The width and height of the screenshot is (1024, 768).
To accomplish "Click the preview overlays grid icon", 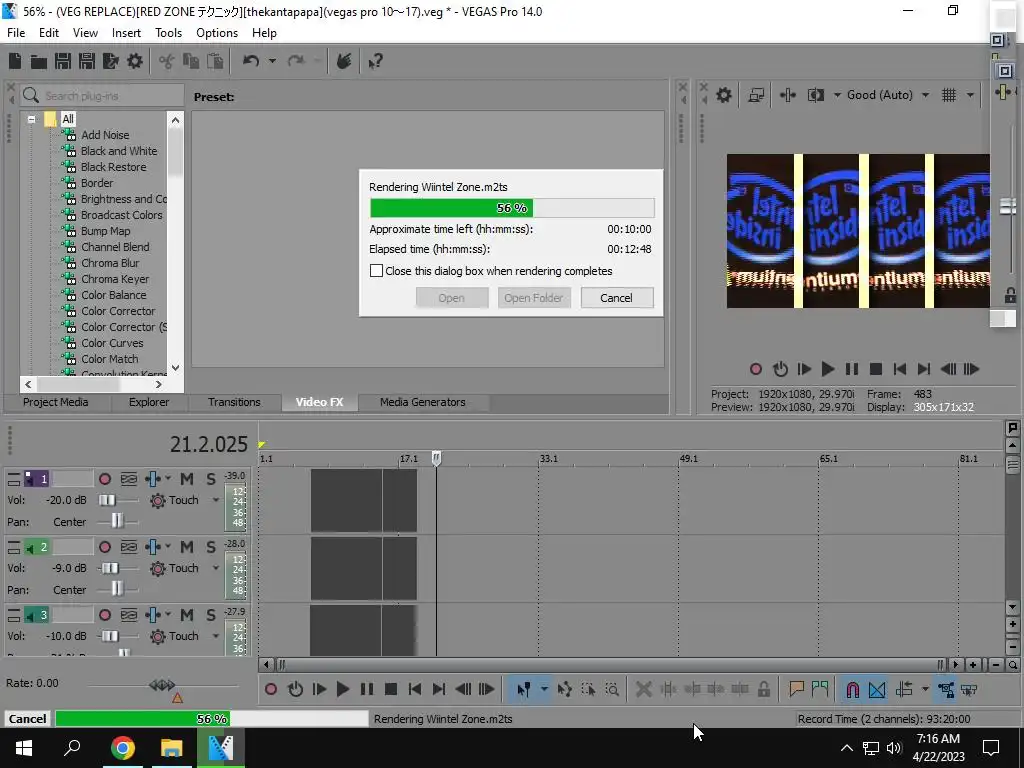I will pos(950,95).
